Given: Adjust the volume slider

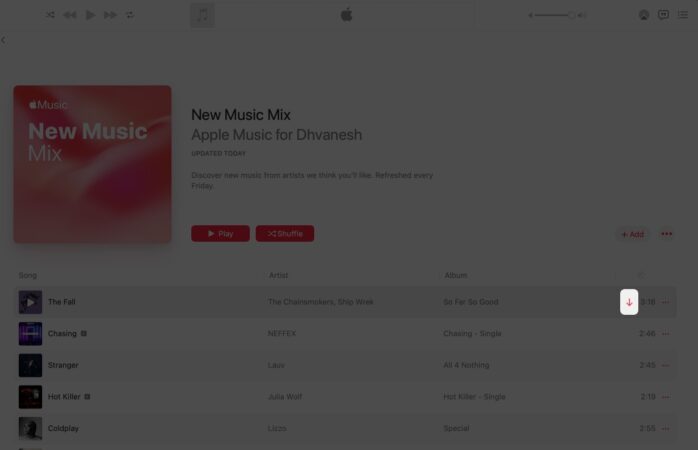Looking at the screenshot, I should (x=556, y=15).
